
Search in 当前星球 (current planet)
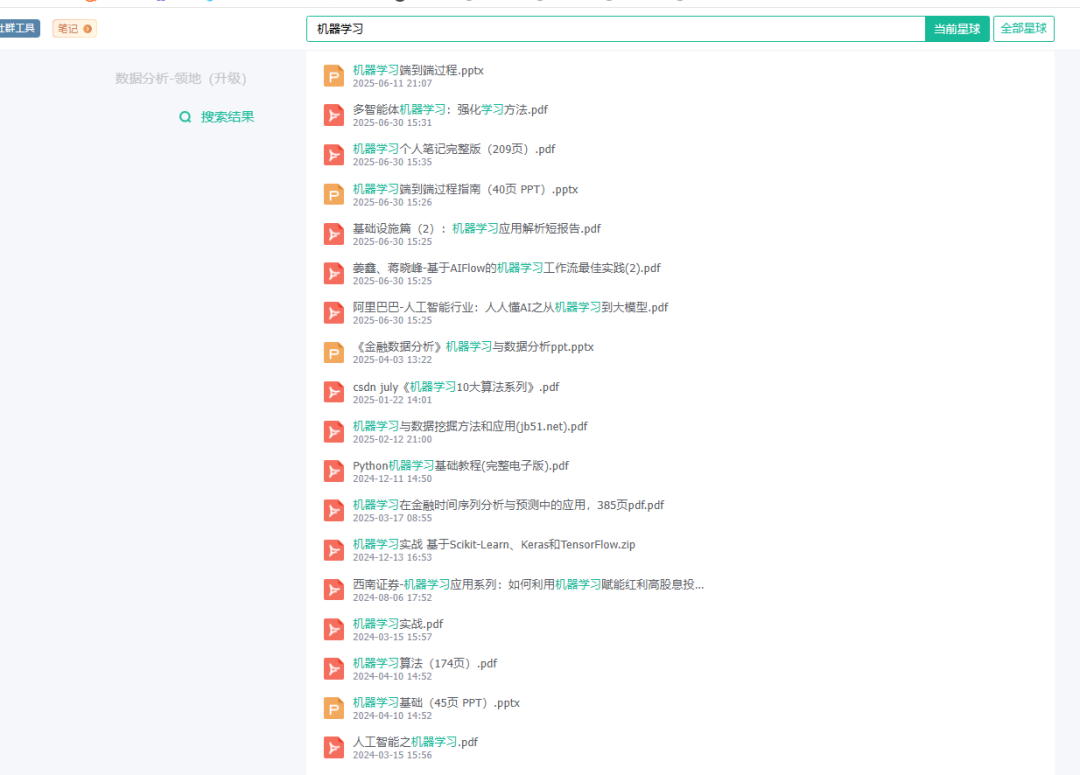[957, 29]
